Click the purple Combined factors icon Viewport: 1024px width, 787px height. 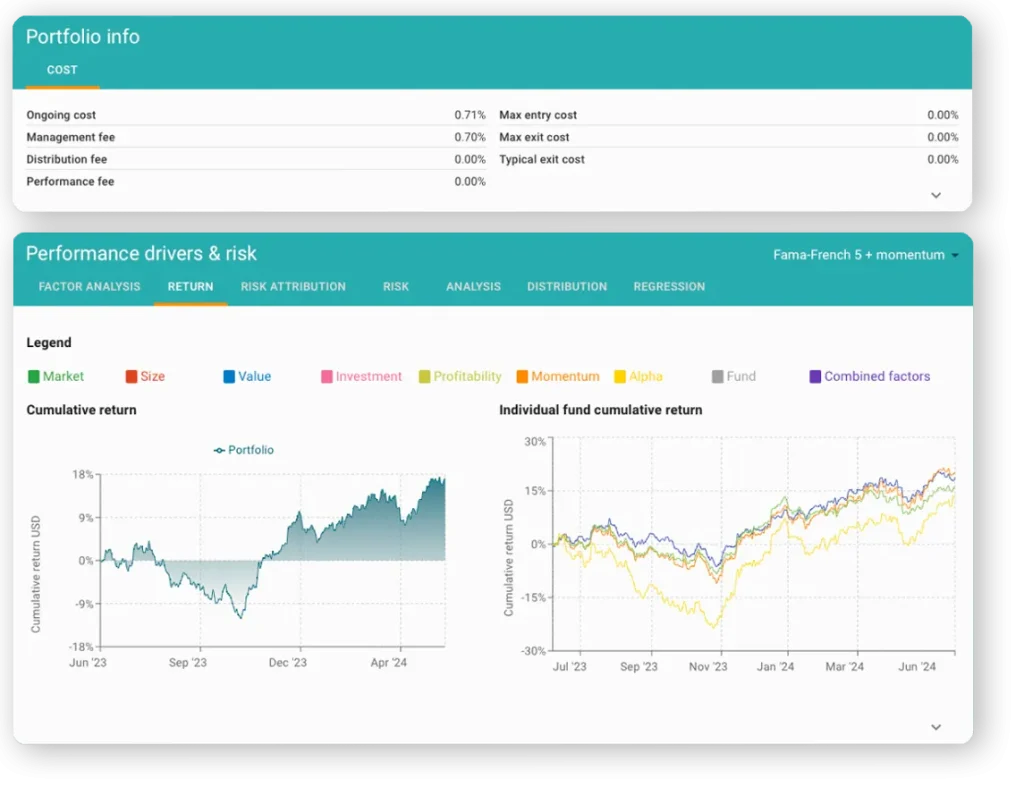pos(815,377)
